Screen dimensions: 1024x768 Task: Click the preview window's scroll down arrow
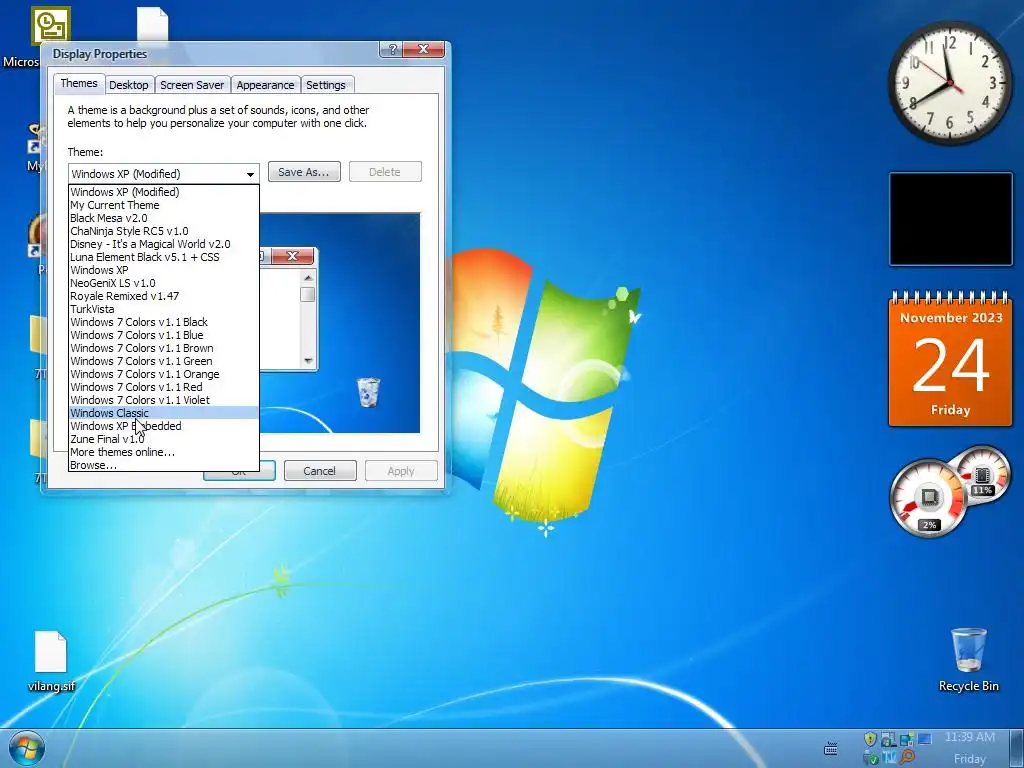(x=308, y=361)
